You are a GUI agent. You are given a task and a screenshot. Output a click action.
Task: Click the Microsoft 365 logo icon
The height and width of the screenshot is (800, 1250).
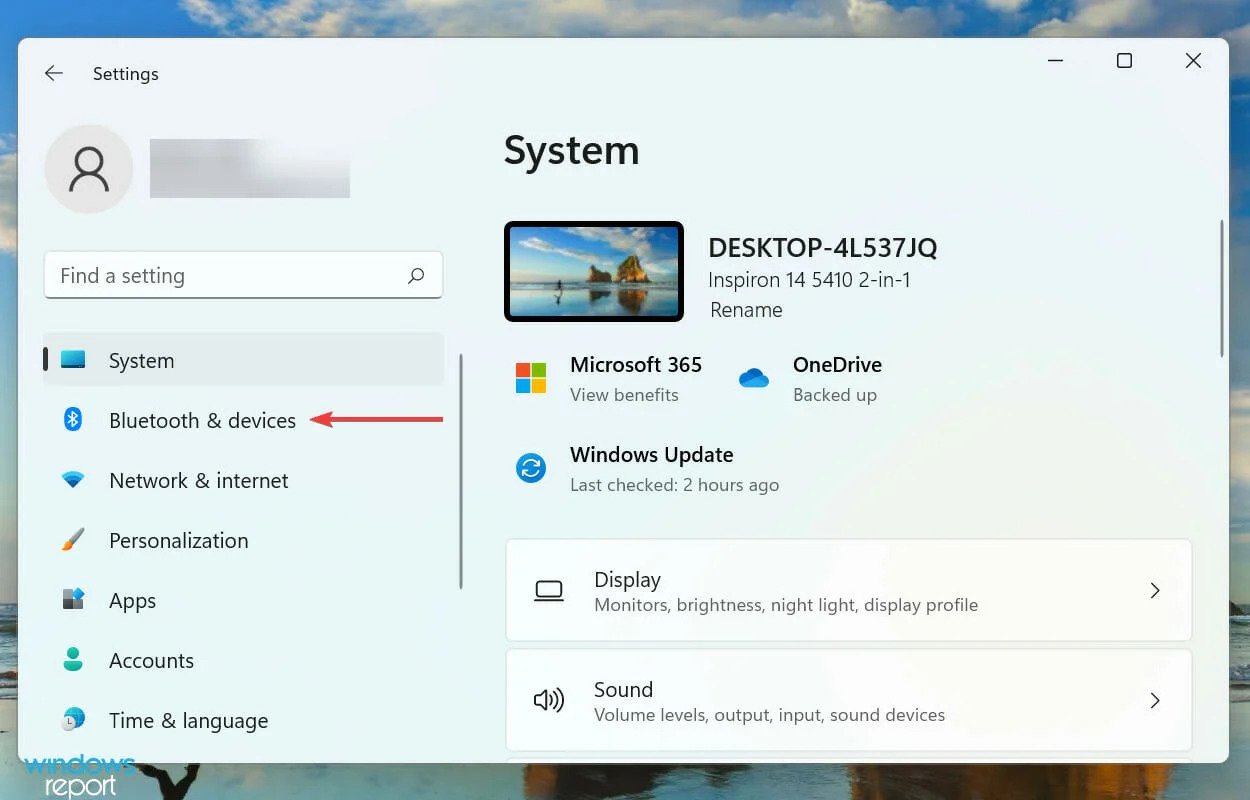pyautogui.click(x=531, y=378)
